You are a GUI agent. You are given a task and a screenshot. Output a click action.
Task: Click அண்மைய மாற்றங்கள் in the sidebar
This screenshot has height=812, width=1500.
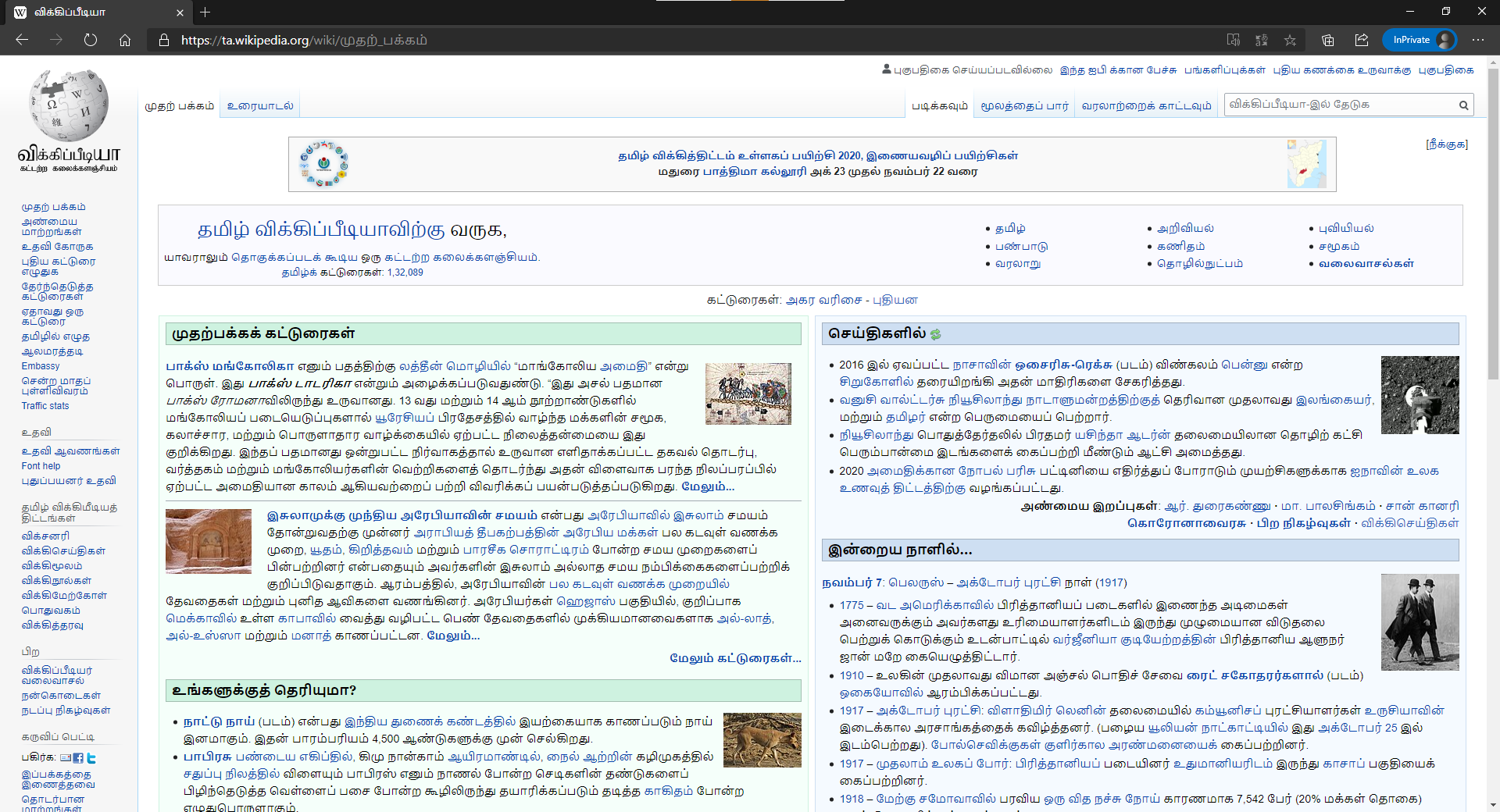point(52,226)
